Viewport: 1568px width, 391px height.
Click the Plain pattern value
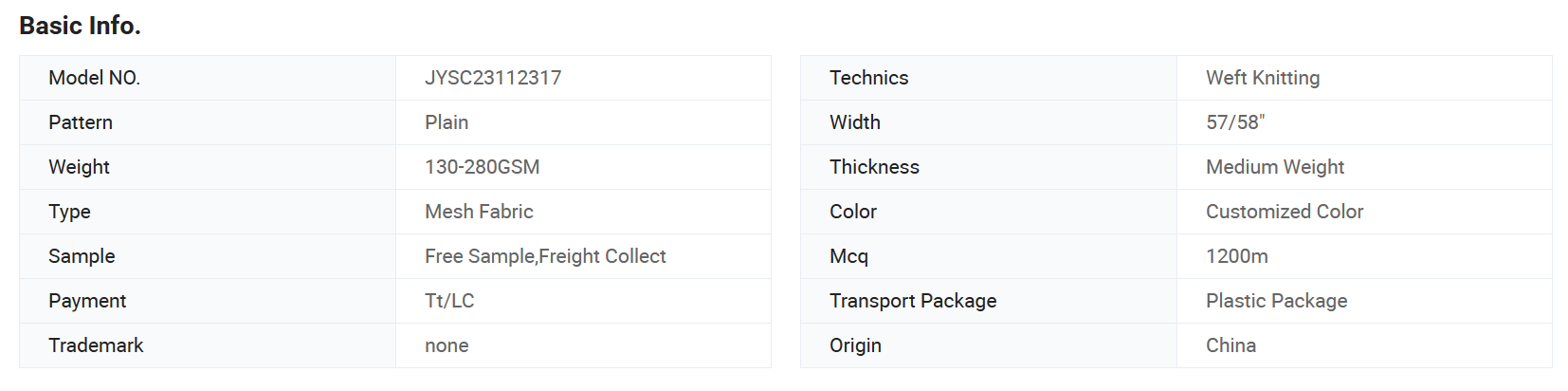[447, 122]
